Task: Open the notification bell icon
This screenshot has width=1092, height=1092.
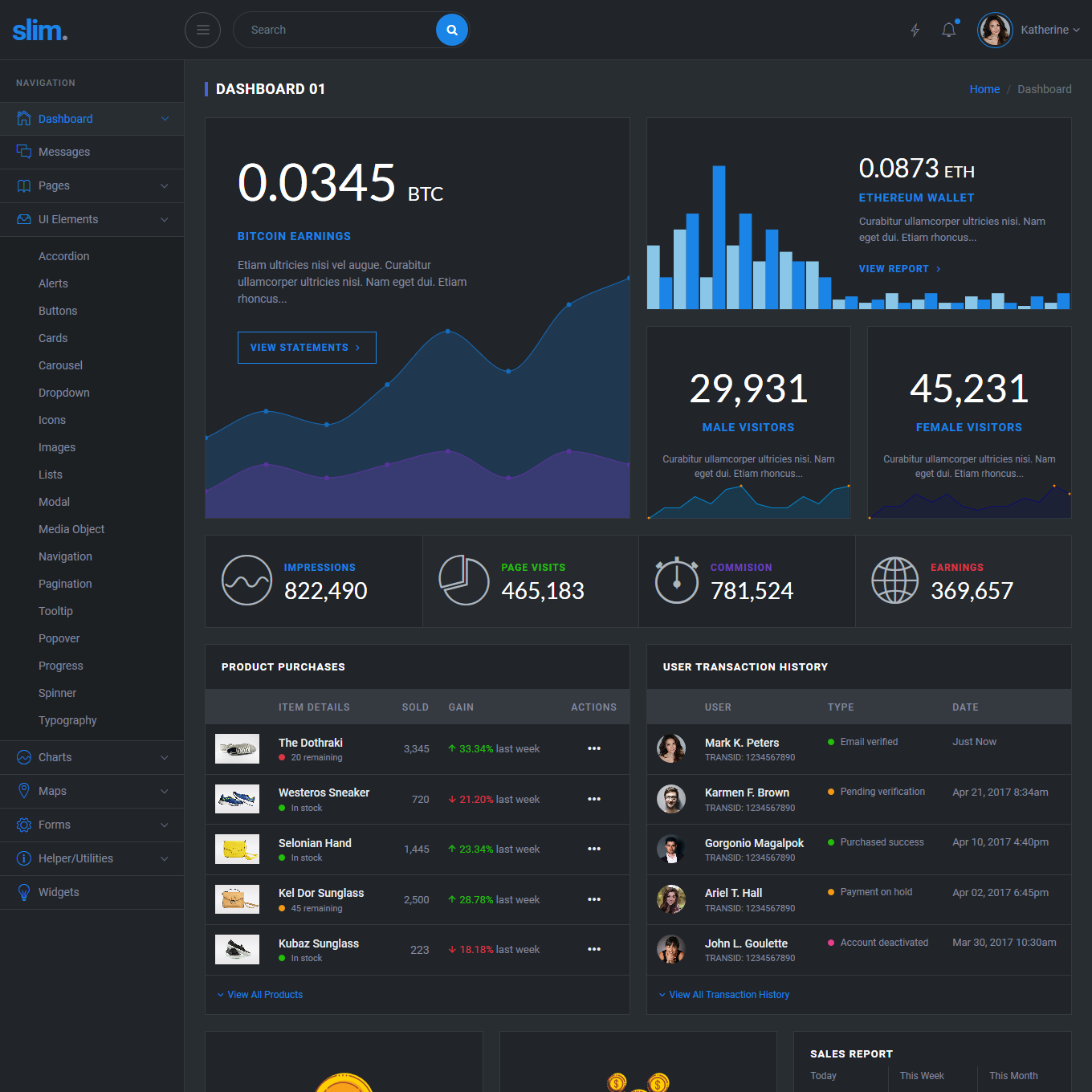Action: tap(948, 30)
